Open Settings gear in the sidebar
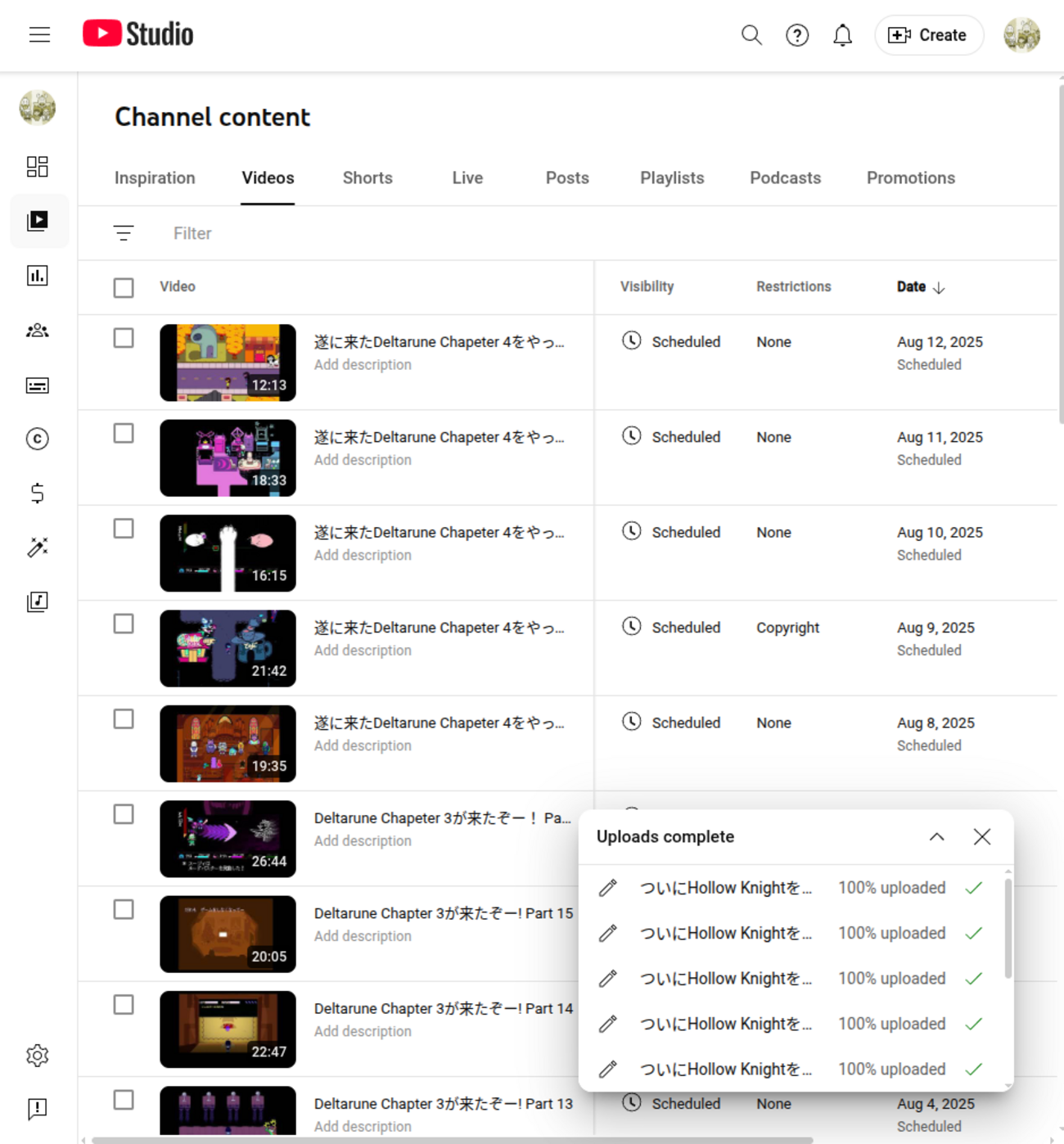 pos(38,1056)
